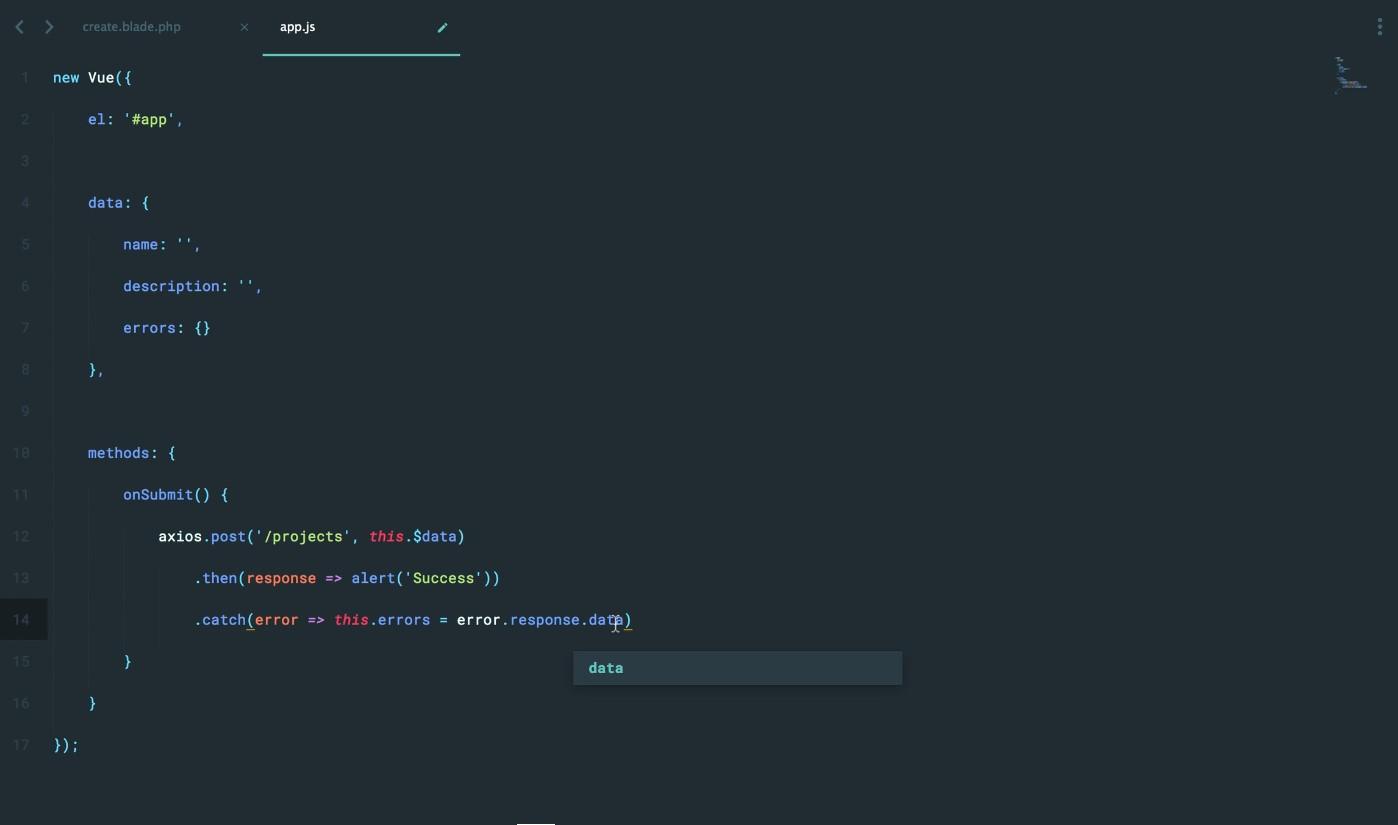Click highlighted line number 14
Screen dimensions: 1398x825
[21, 620]
